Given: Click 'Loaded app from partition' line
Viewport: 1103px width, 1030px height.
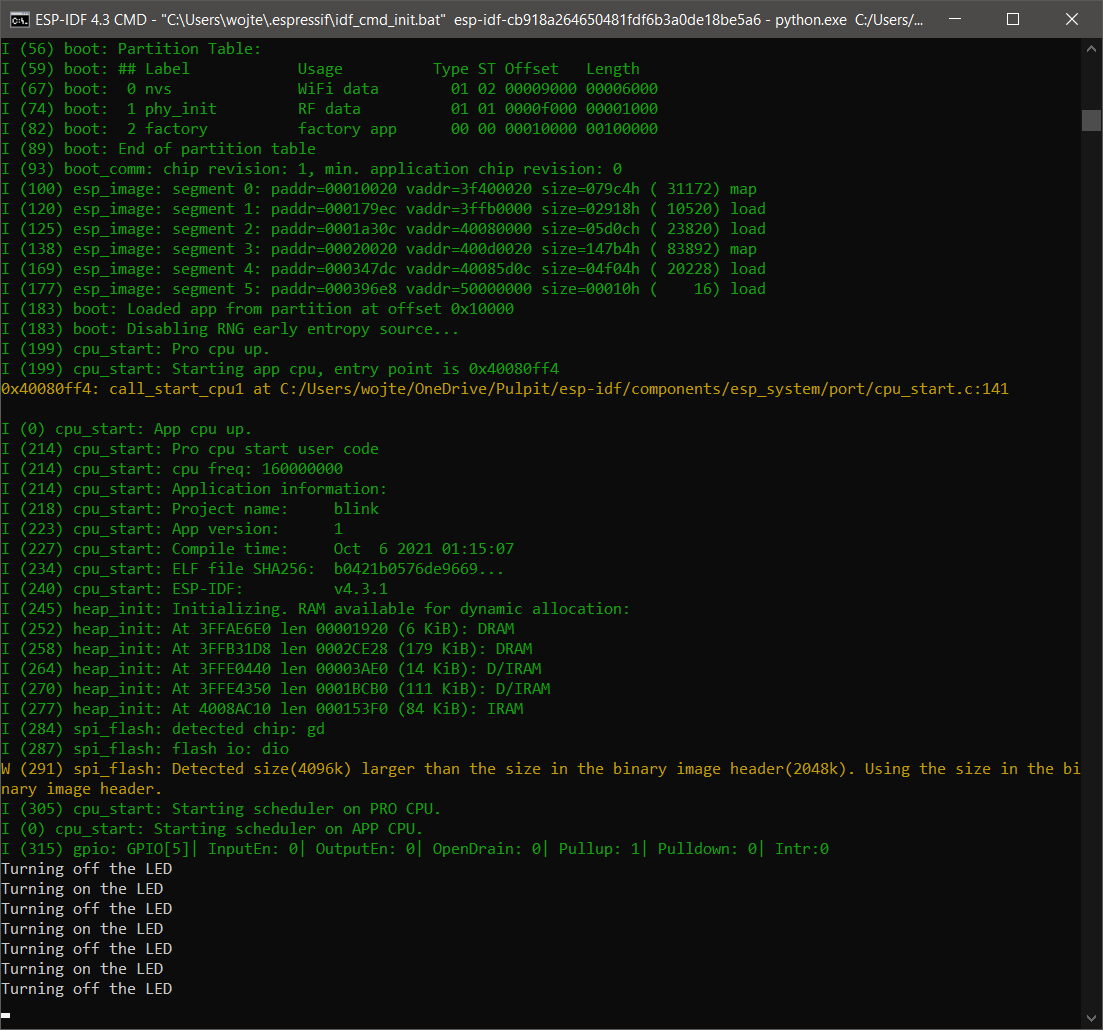Looking at the screenshot, I should click(x=257, y=309).
